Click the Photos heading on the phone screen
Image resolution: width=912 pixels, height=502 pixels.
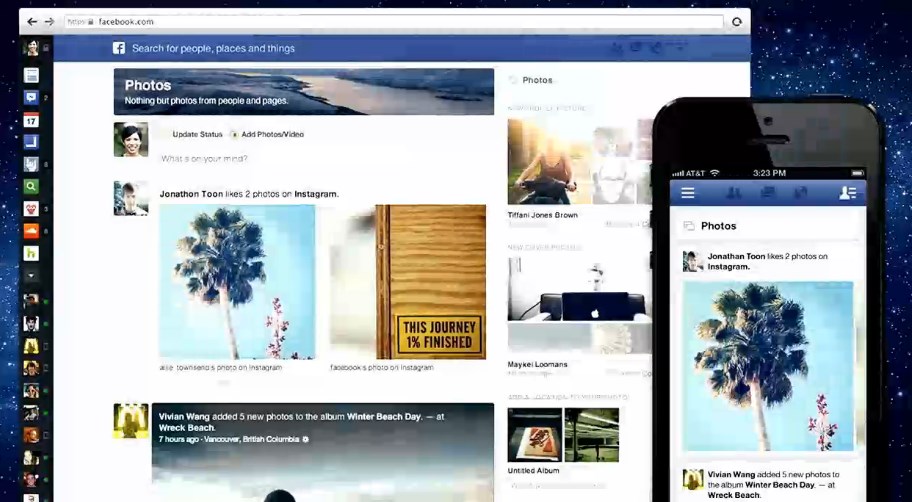pos(718,226)
